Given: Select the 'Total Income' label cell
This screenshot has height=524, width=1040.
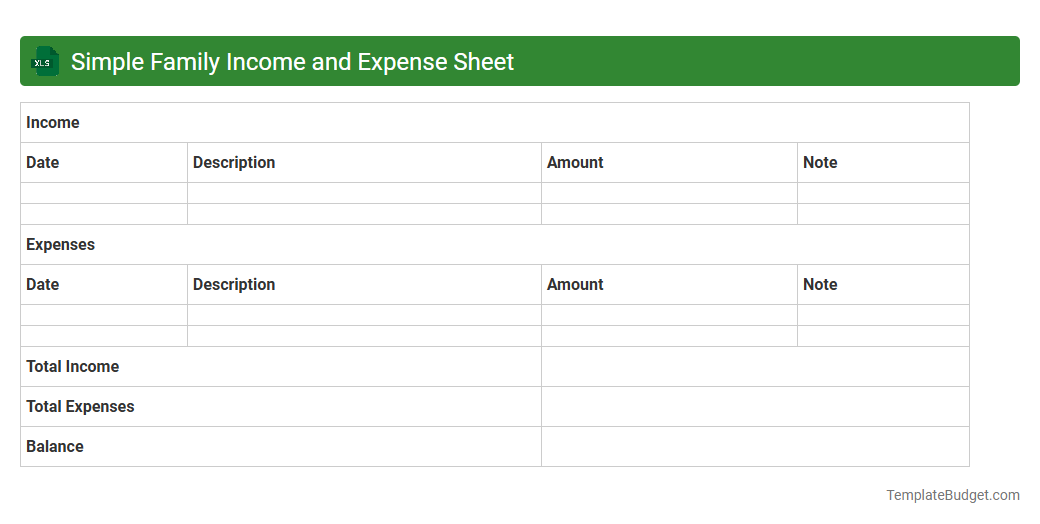Looking at the screenshot, I should click(x=281, y=367).
